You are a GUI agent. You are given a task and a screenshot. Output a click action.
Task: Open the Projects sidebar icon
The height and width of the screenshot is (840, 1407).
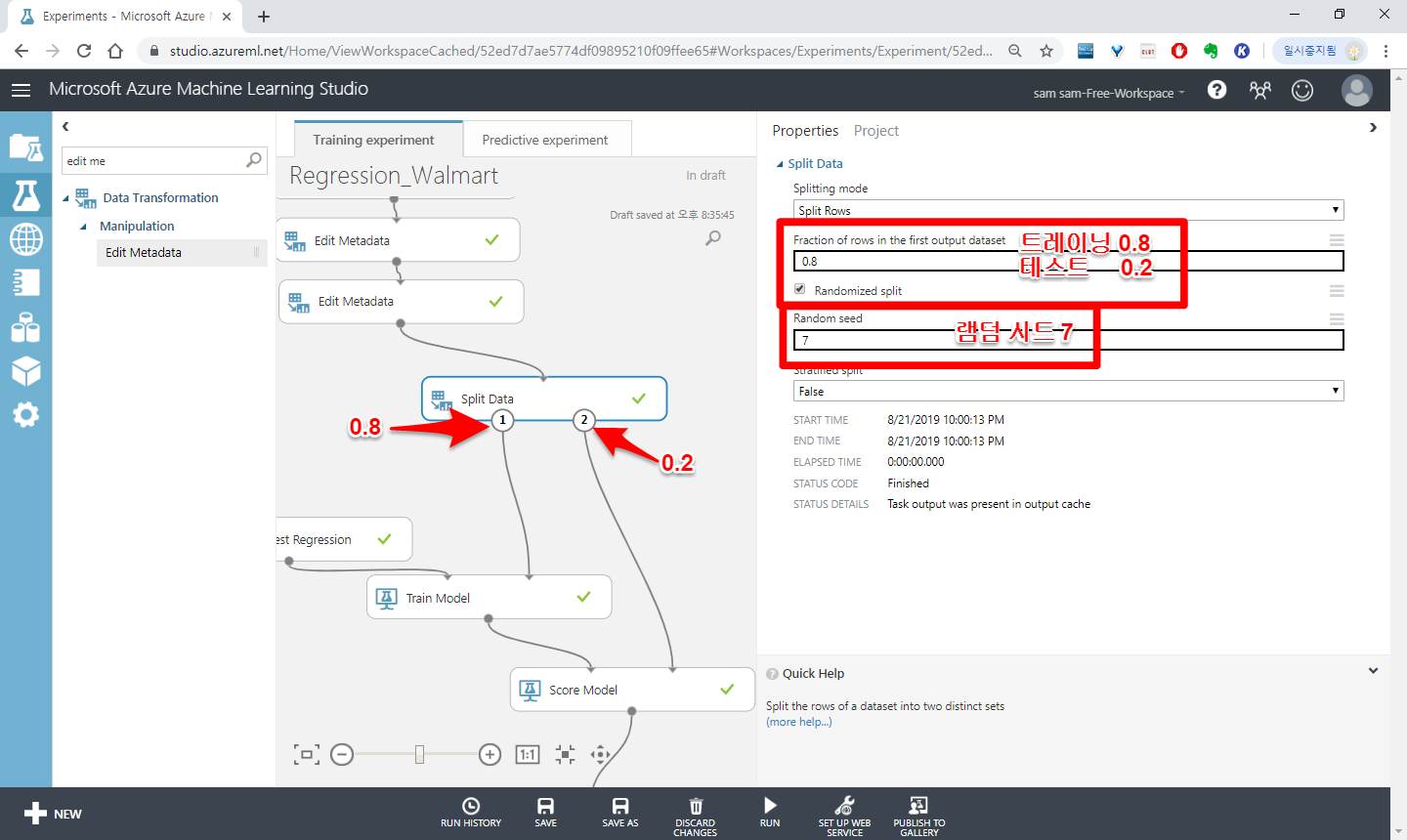coord(25,147)
